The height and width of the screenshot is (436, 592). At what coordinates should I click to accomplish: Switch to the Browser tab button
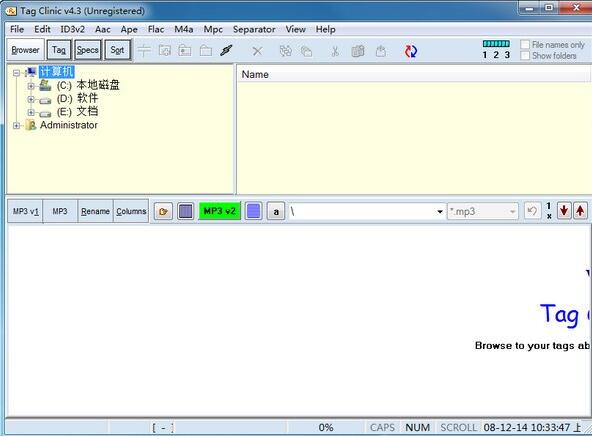tap(25, 50)
